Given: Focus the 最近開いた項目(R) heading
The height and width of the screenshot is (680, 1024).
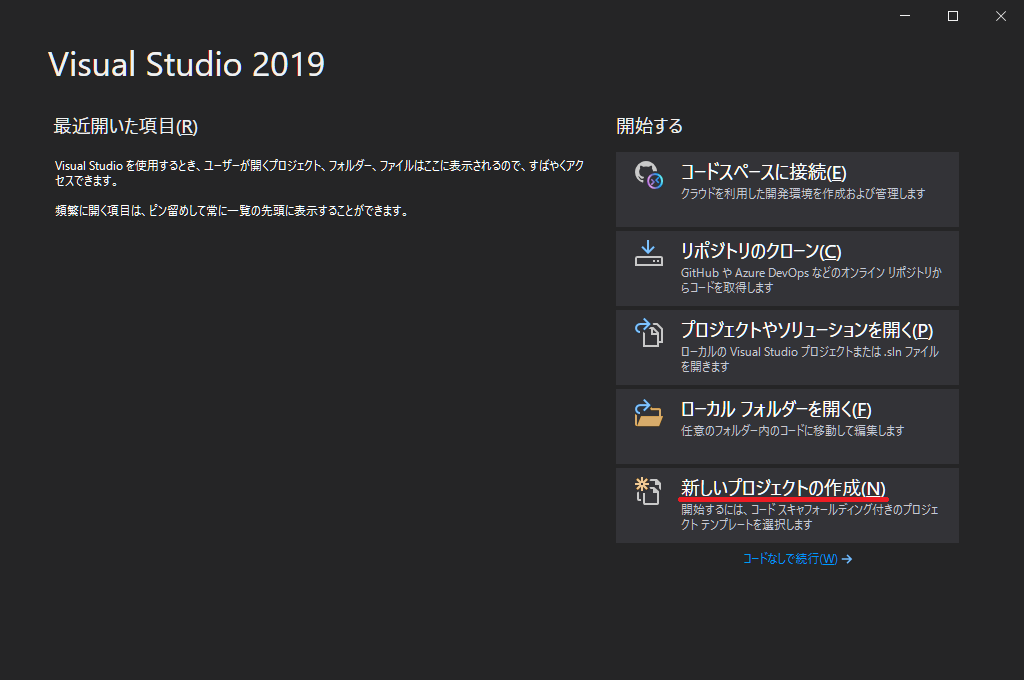Looking at the screenshot, I should pyautogui.click(x=125, y=127).
